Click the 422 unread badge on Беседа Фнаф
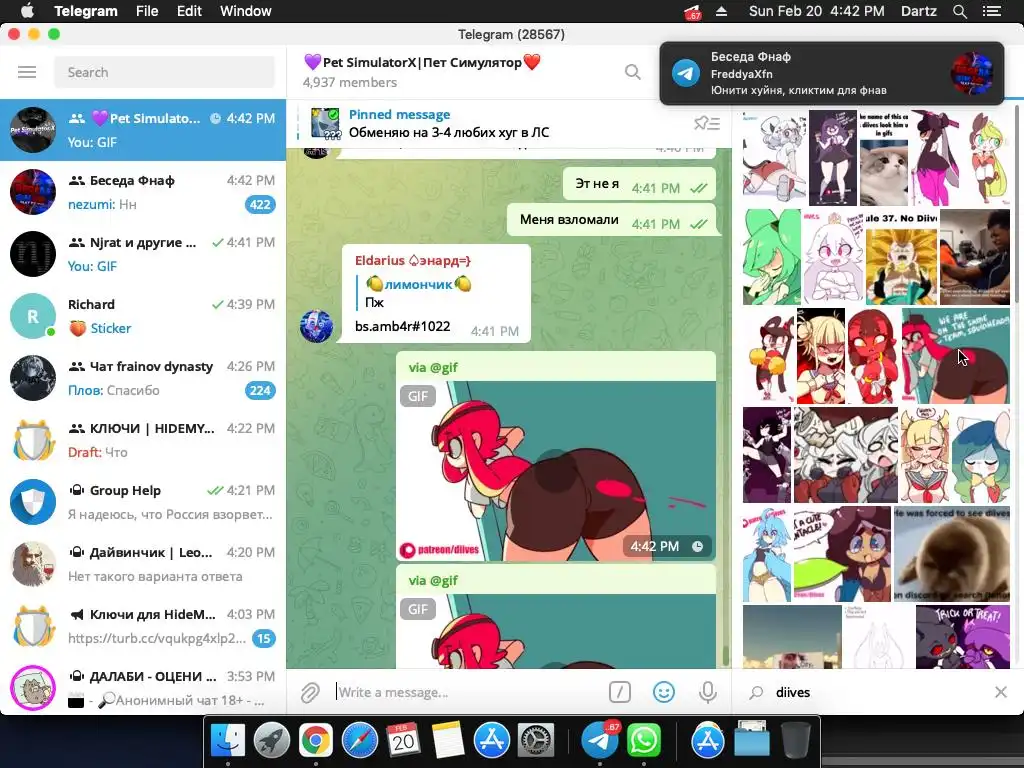The width and height of the screenshot is (1024, 768). pos(260,204)
